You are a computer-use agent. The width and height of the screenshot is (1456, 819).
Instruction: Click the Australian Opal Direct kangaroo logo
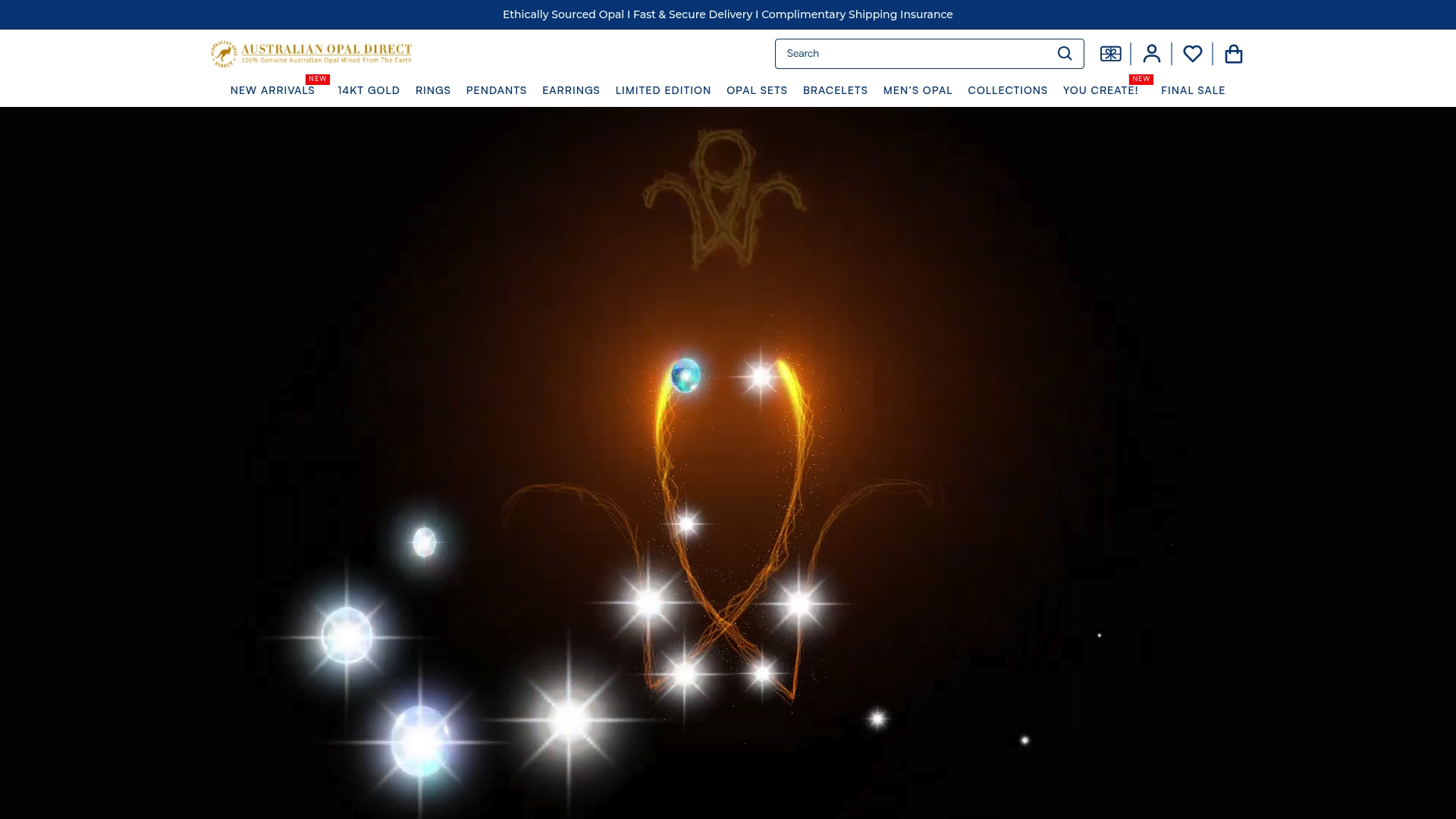pyautogui.click(x=311, y=54)
